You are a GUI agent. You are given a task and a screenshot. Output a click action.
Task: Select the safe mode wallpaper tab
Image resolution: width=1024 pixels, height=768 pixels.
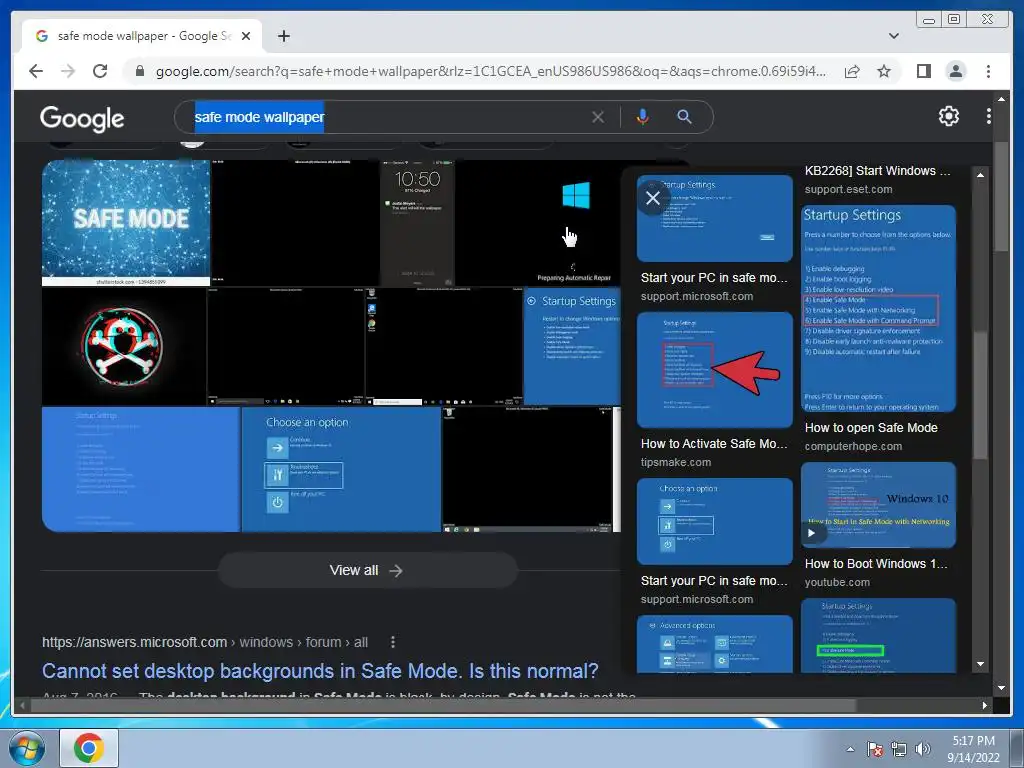coord(142,36)
